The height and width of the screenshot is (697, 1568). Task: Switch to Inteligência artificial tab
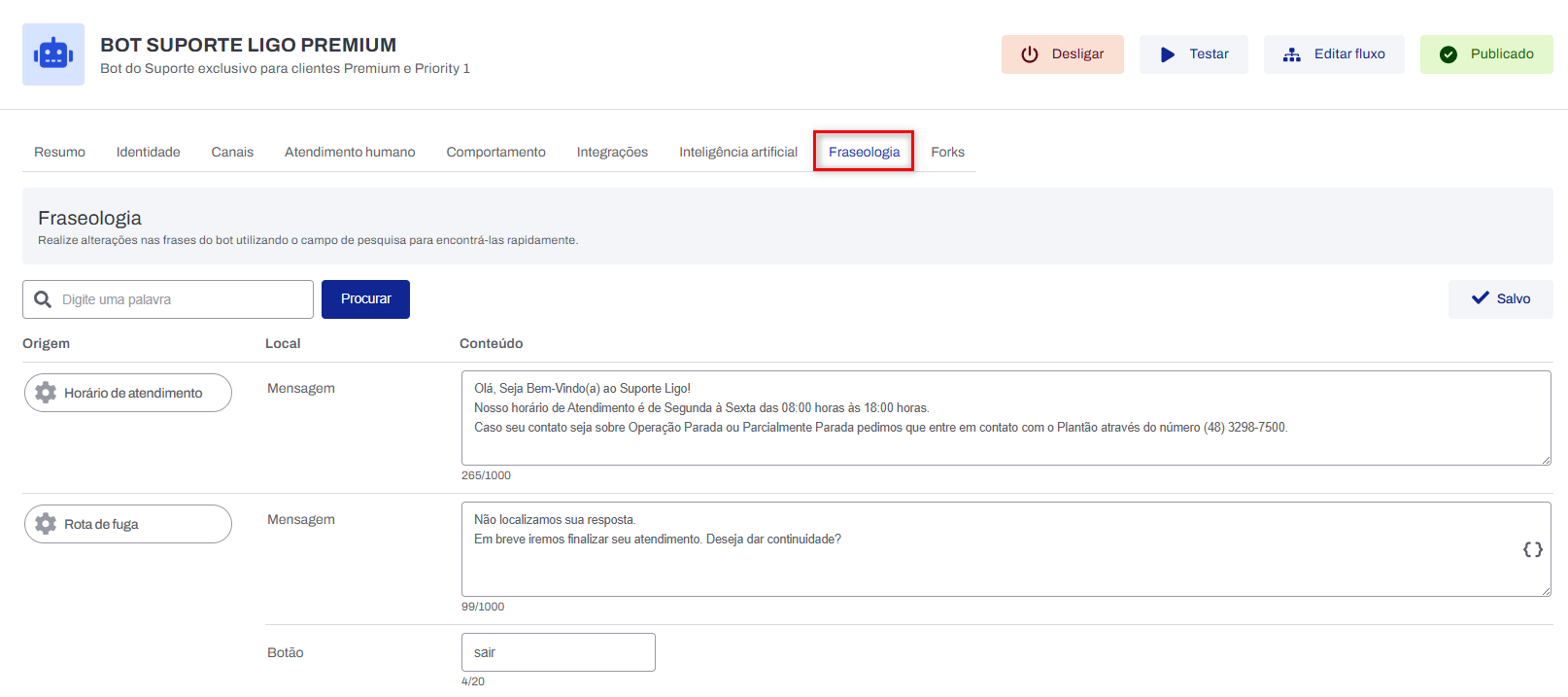737,153
